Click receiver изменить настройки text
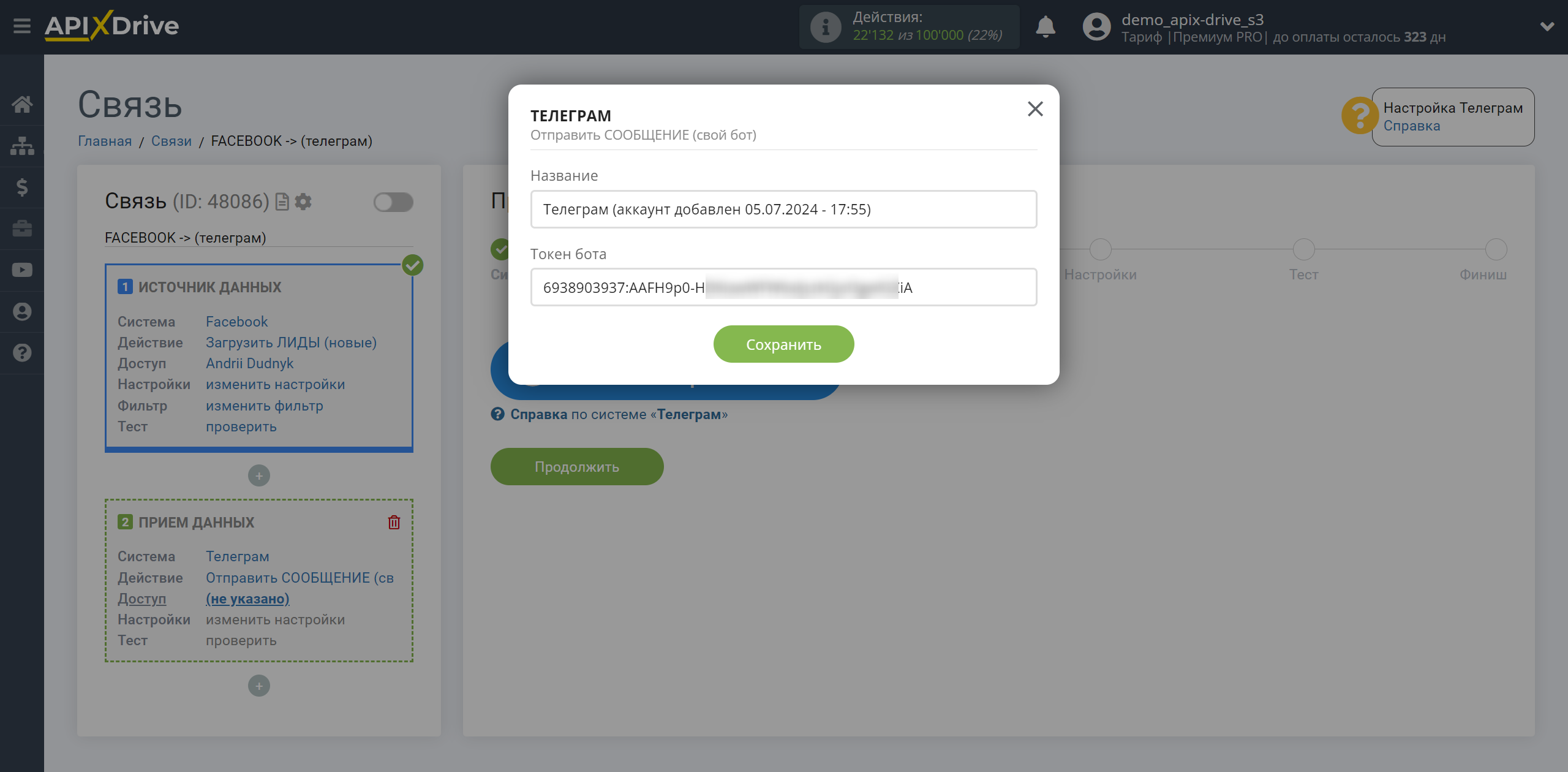1568x772 pixels. (275, 619)
